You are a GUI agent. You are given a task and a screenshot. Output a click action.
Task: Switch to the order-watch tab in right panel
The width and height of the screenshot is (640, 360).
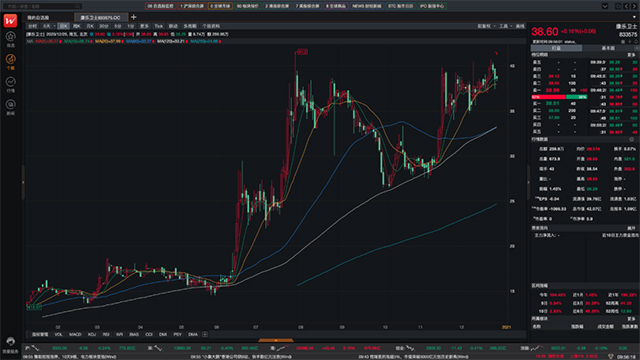pyautogui.click(x=556, y=48)
